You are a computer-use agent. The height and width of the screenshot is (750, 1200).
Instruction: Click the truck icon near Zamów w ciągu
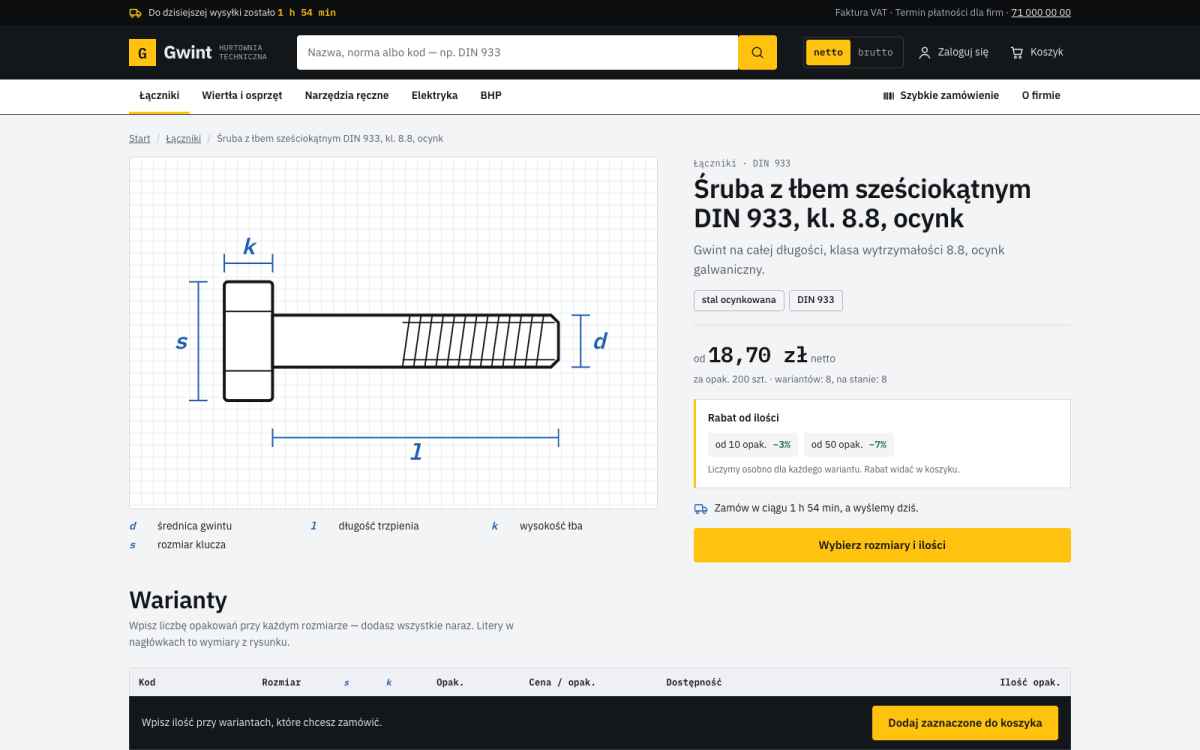coord(701,508)
